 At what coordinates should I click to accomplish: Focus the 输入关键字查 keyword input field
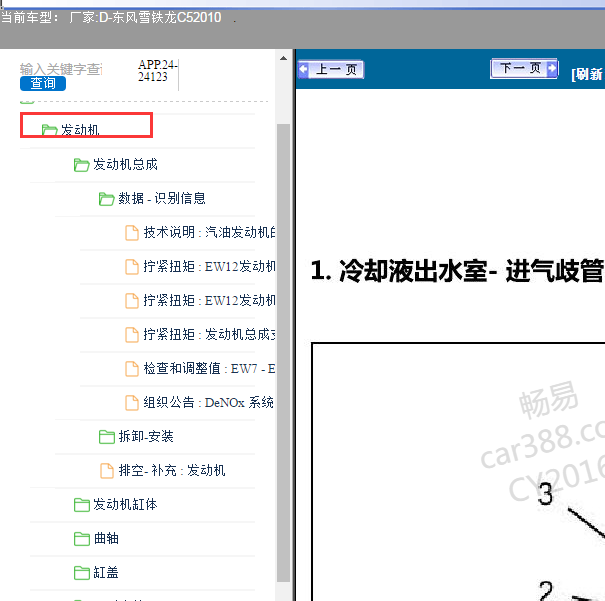click(61, 69)
